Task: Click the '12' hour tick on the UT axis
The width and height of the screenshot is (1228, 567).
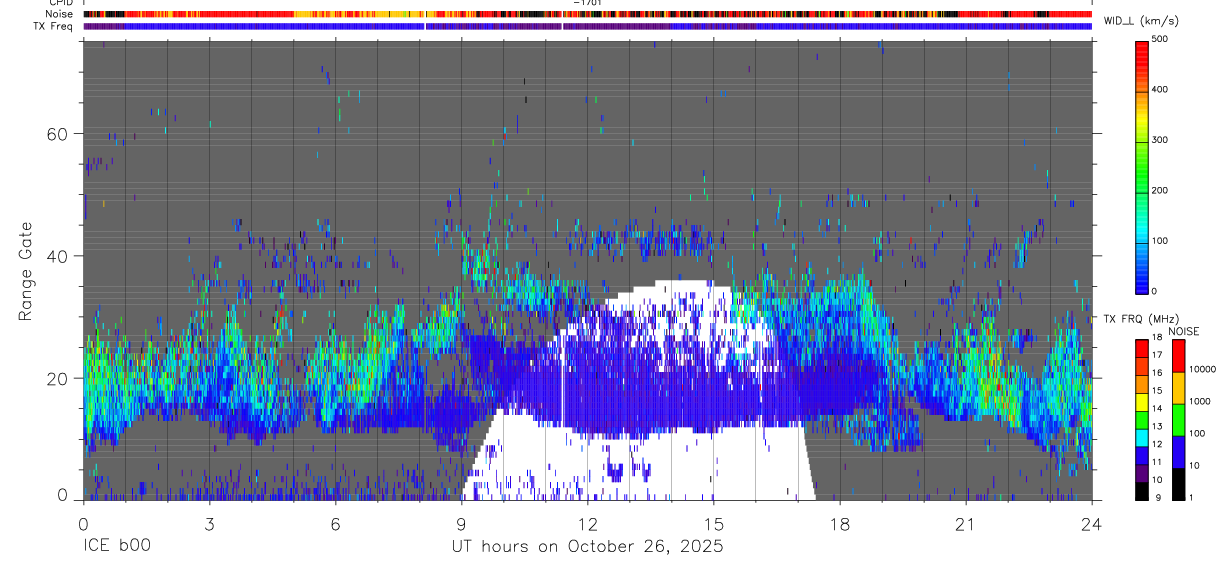Action: 587,523
